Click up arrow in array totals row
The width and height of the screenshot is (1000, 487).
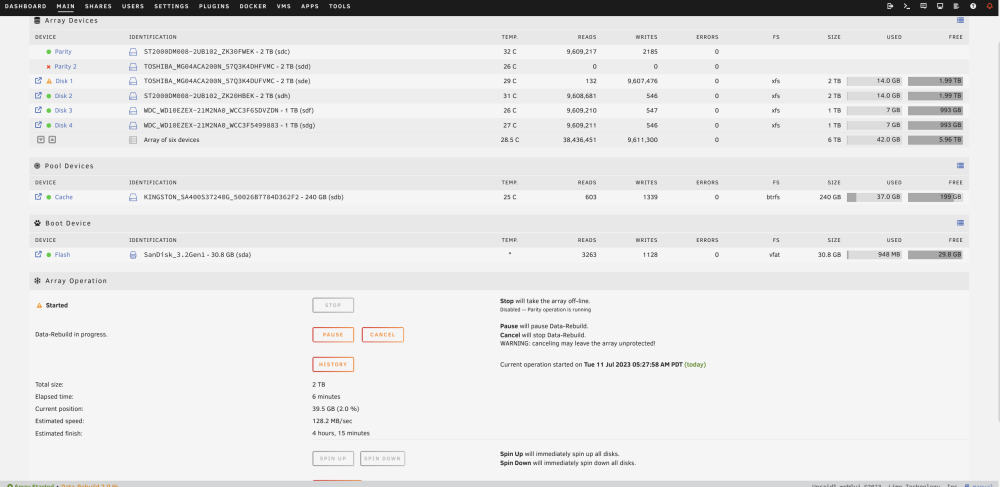(x=52, y=140)
